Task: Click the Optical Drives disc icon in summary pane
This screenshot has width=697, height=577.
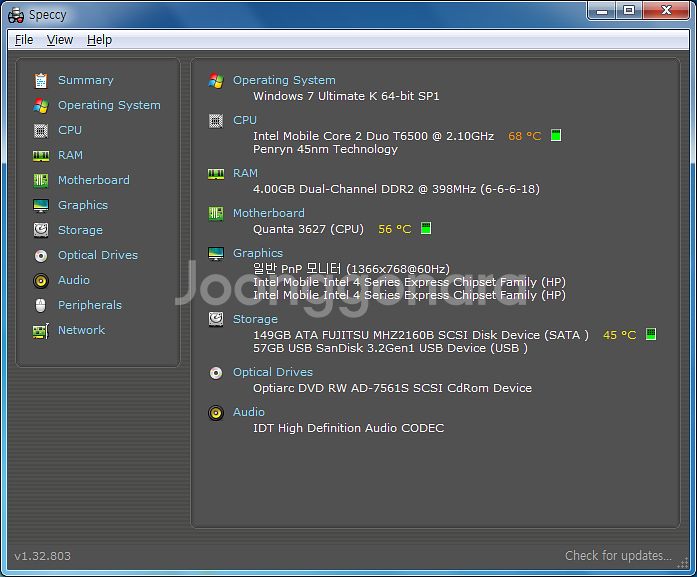Action: pos(216,373)
